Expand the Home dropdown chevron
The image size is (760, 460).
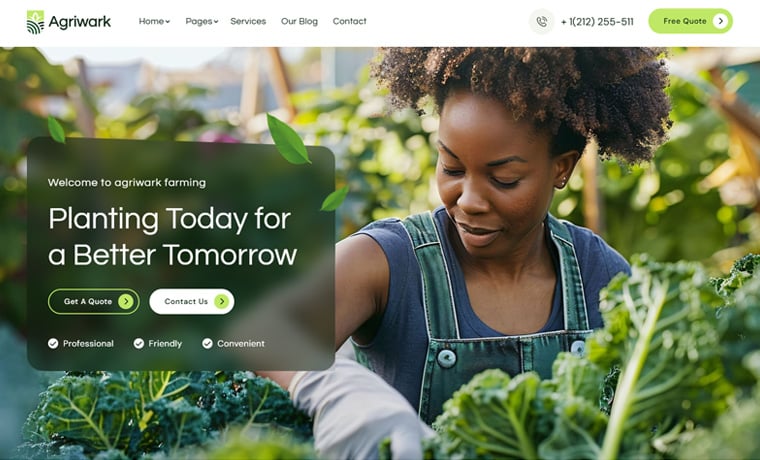[x=168, y=22]
